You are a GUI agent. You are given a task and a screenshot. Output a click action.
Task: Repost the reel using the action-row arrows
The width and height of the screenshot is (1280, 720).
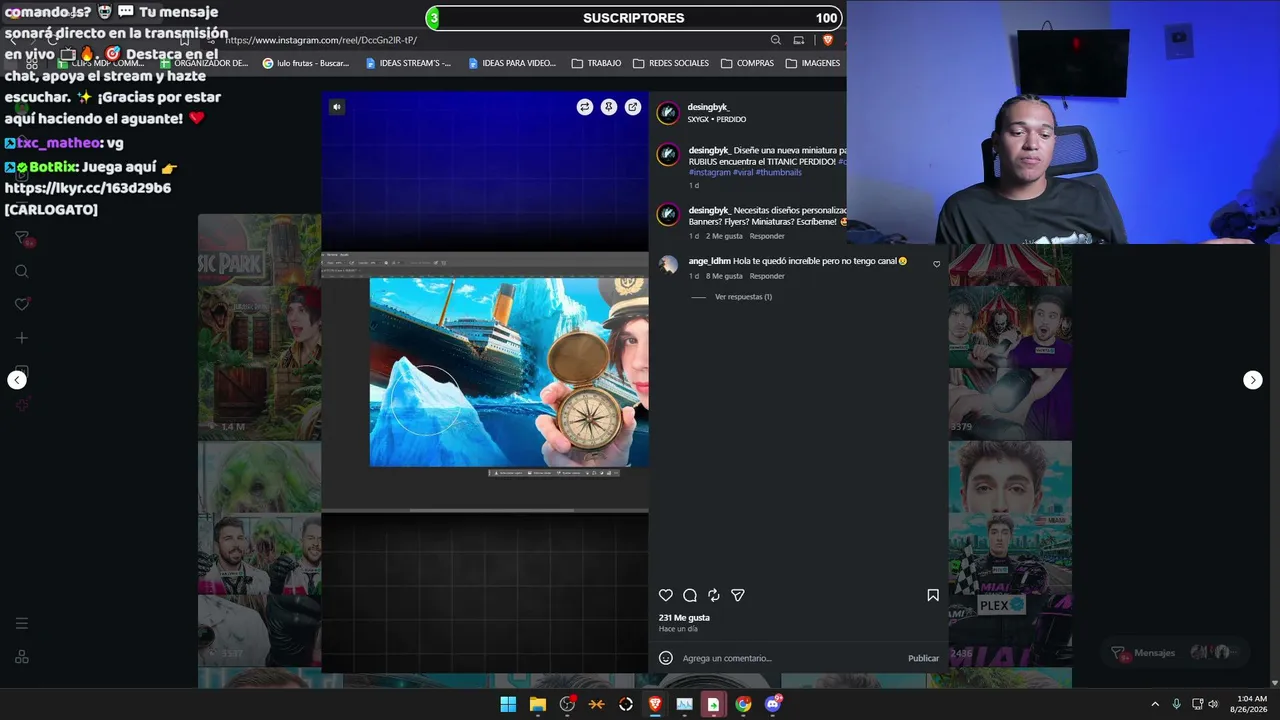coord(714,595)
